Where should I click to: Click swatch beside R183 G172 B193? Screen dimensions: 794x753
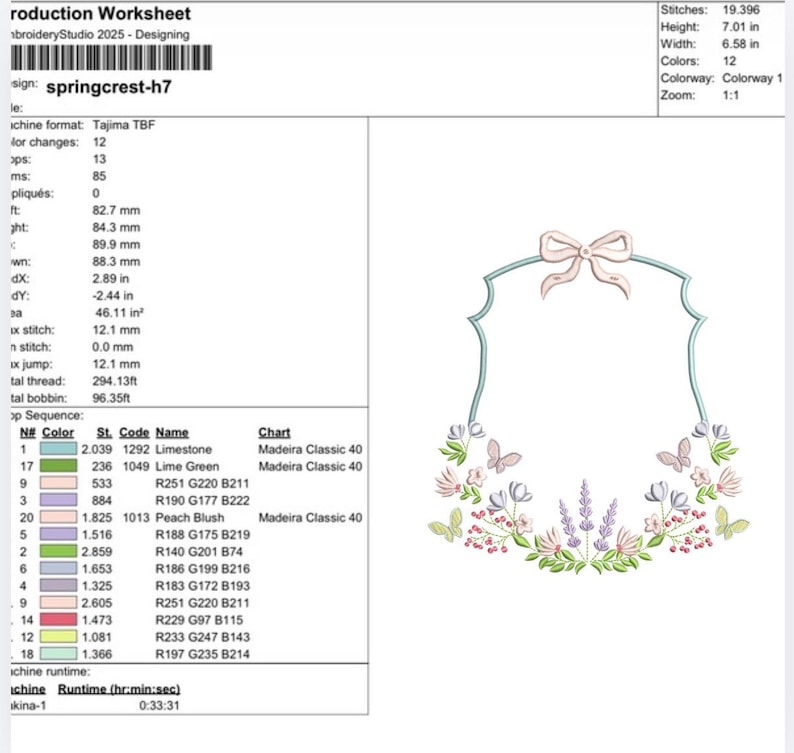(58, 585)
